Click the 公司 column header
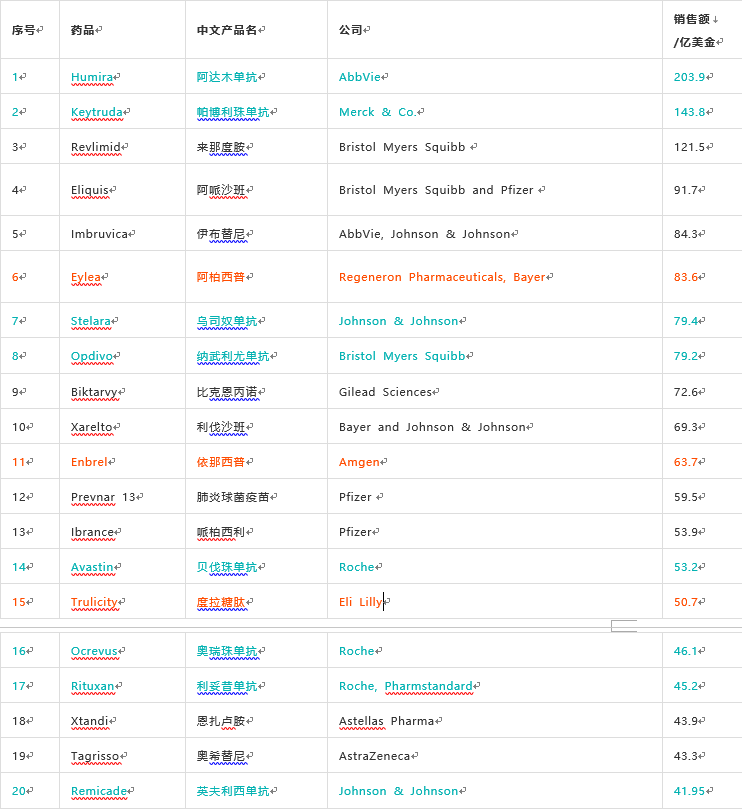The width and height of the screenshot is (742, 810). click(x=350, y=30)
